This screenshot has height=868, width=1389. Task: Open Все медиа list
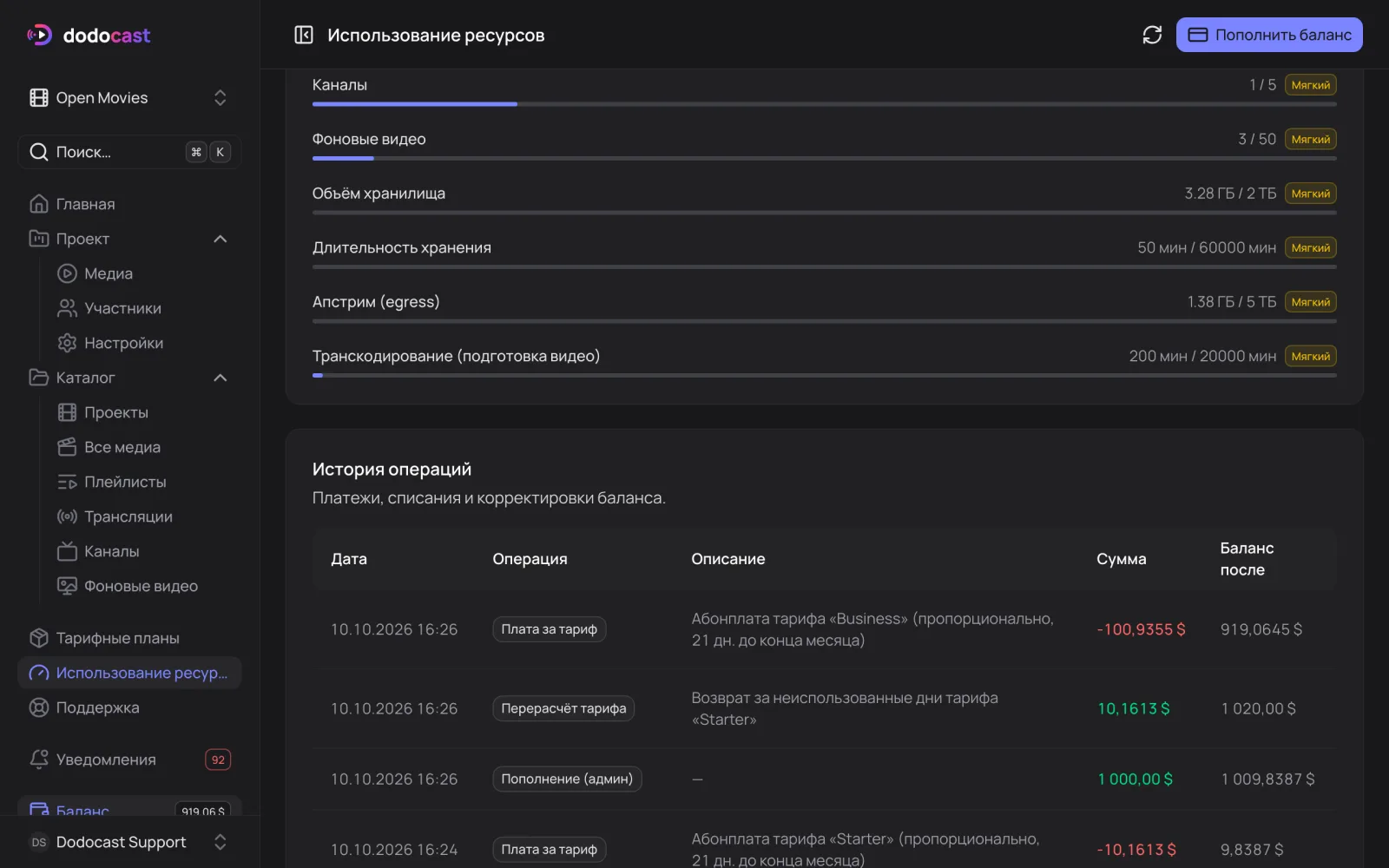pyautogui.click(x=143, y=447)
